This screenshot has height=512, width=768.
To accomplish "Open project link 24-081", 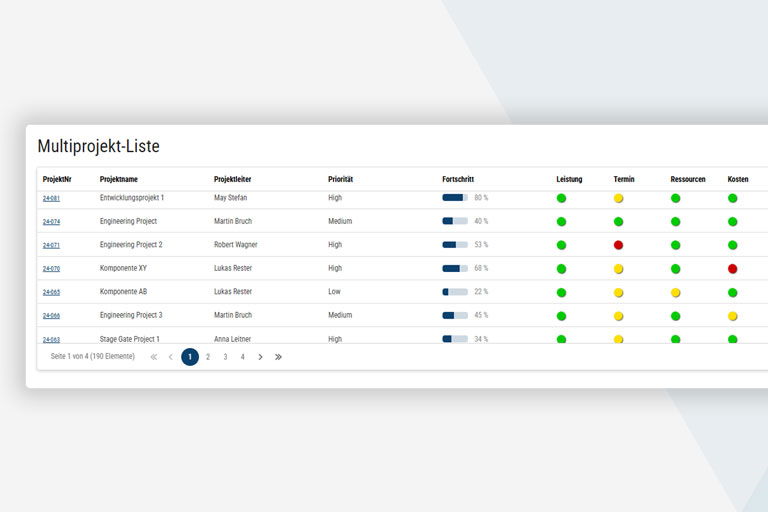I will click(x=51, y=198).
